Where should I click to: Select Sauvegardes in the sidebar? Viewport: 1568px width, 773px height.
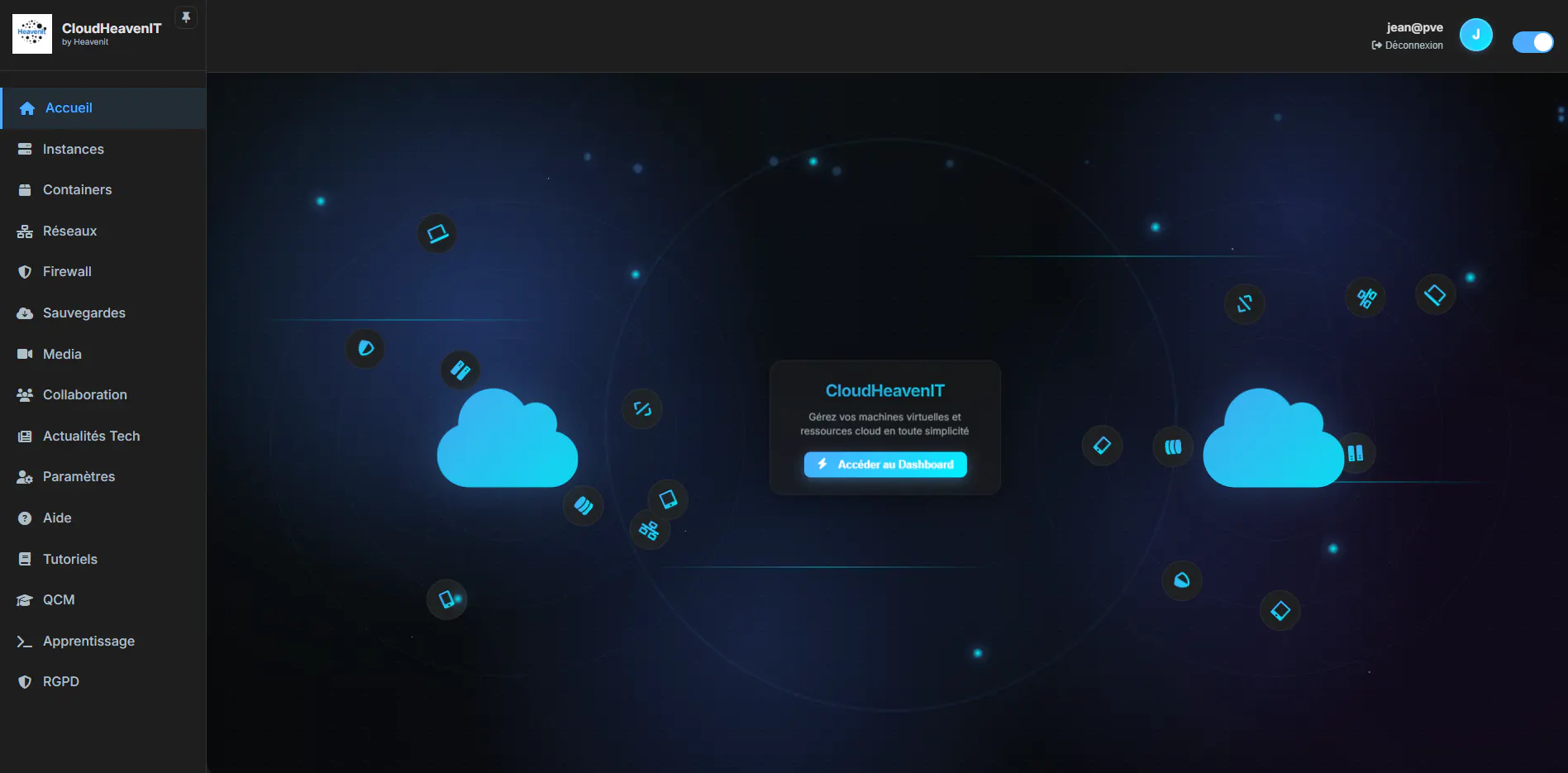pos(103,313)
